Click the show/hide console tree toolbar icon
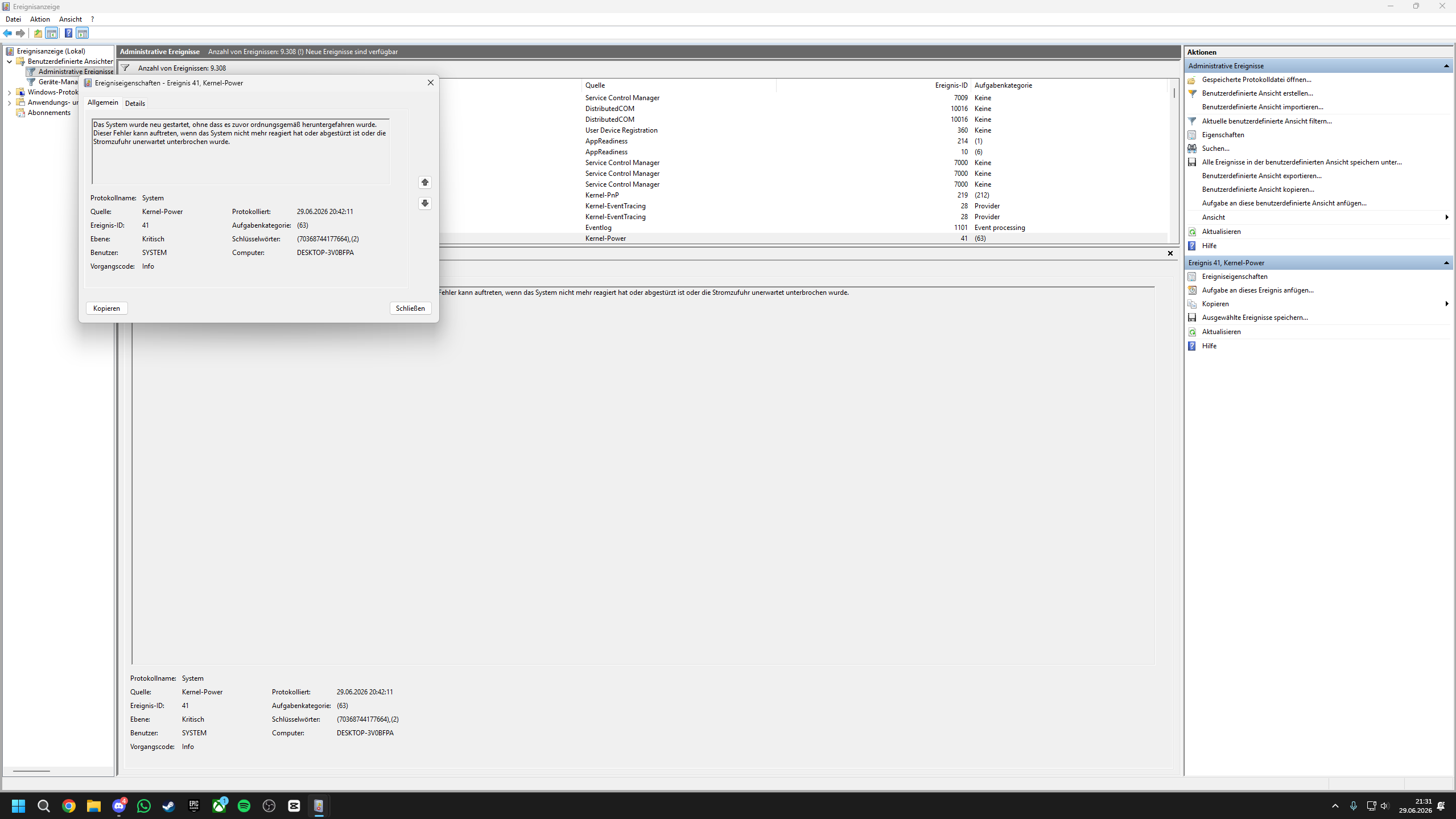The image size is (1456, 819). click(x=52, y=33)
